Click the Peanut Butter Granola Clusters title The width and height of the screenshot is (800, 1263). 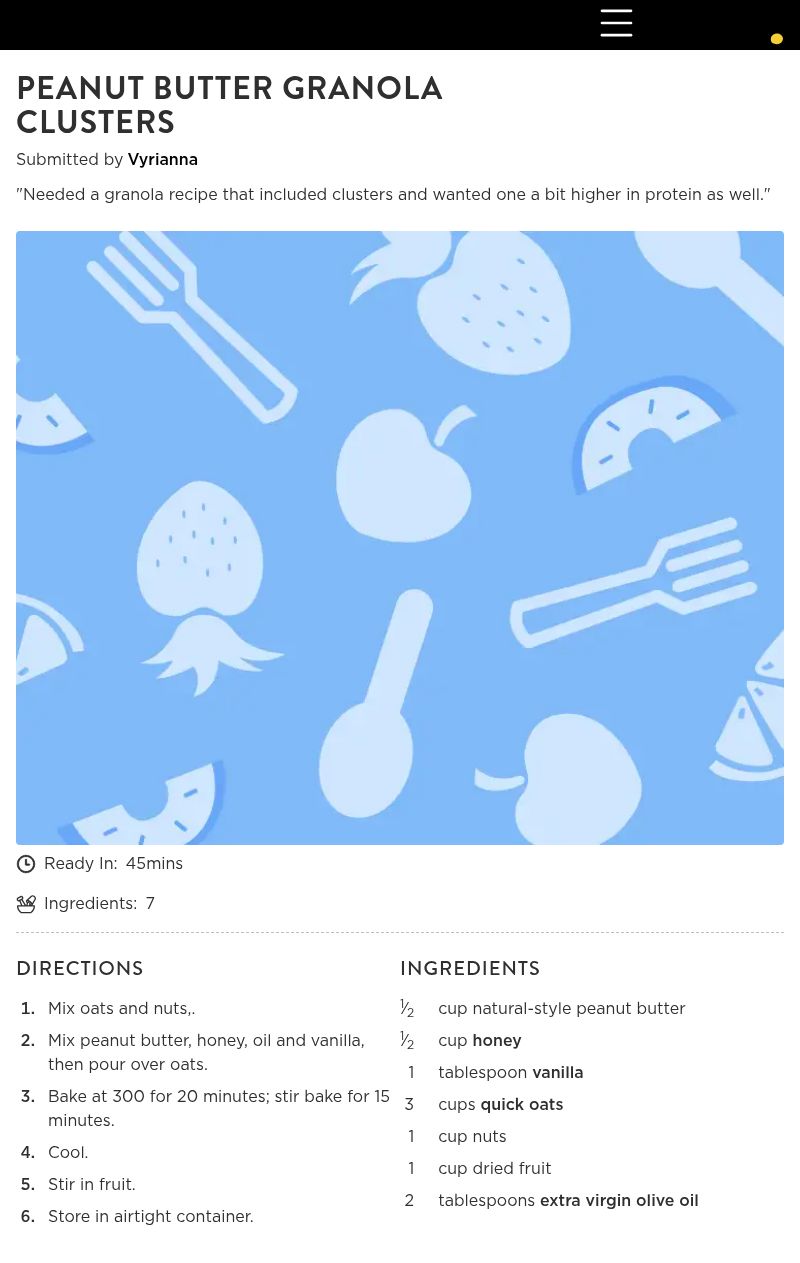[x=230, y=105]
